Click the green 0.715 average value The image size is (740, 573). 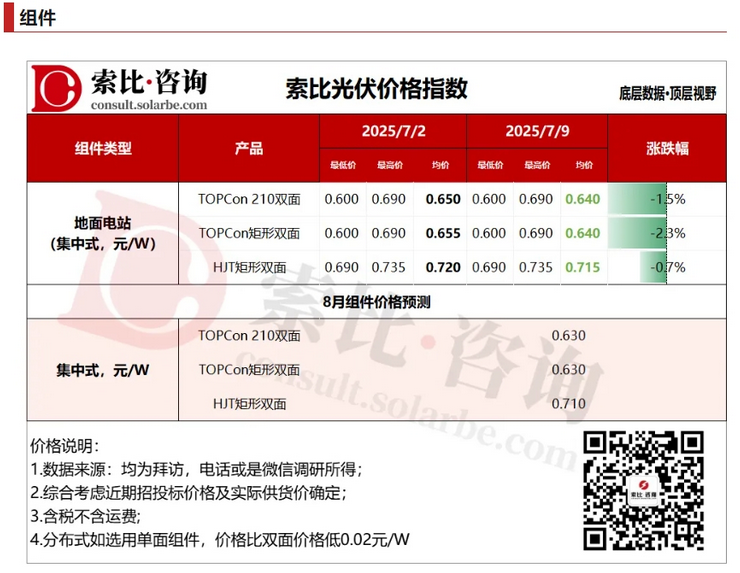point(583,267)
